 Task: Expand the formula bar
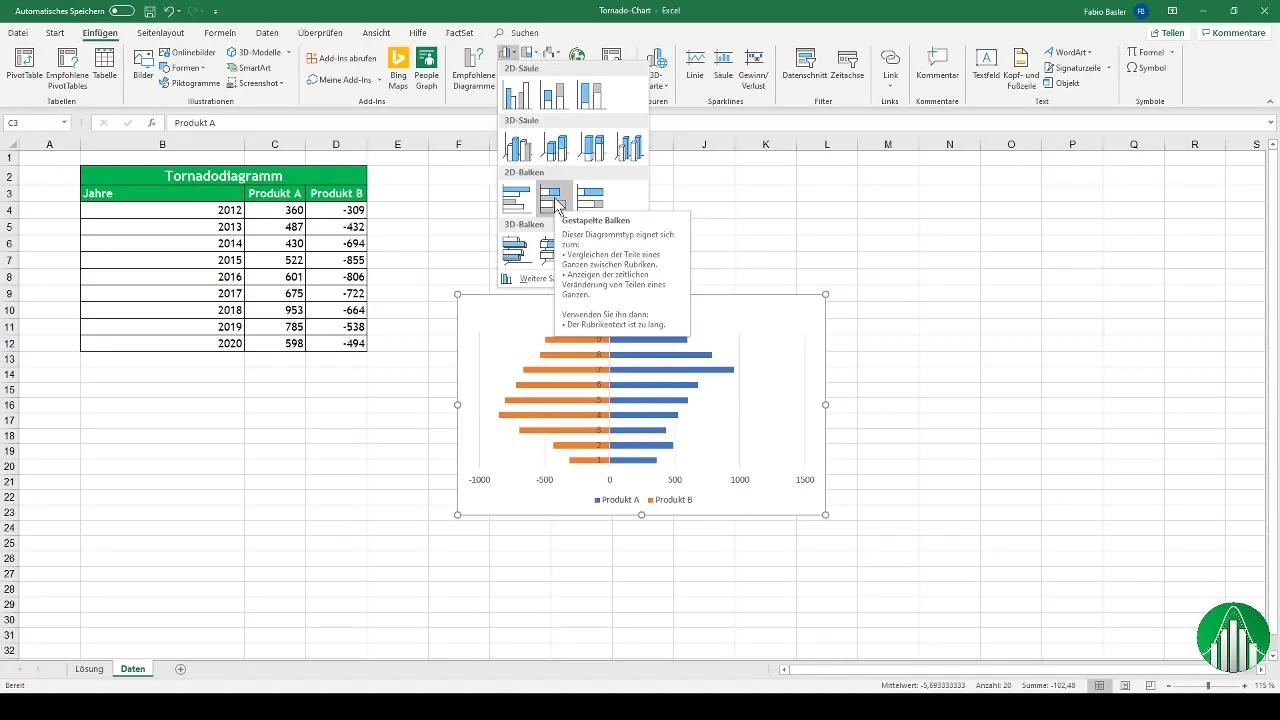click(x=1271, y=123)
